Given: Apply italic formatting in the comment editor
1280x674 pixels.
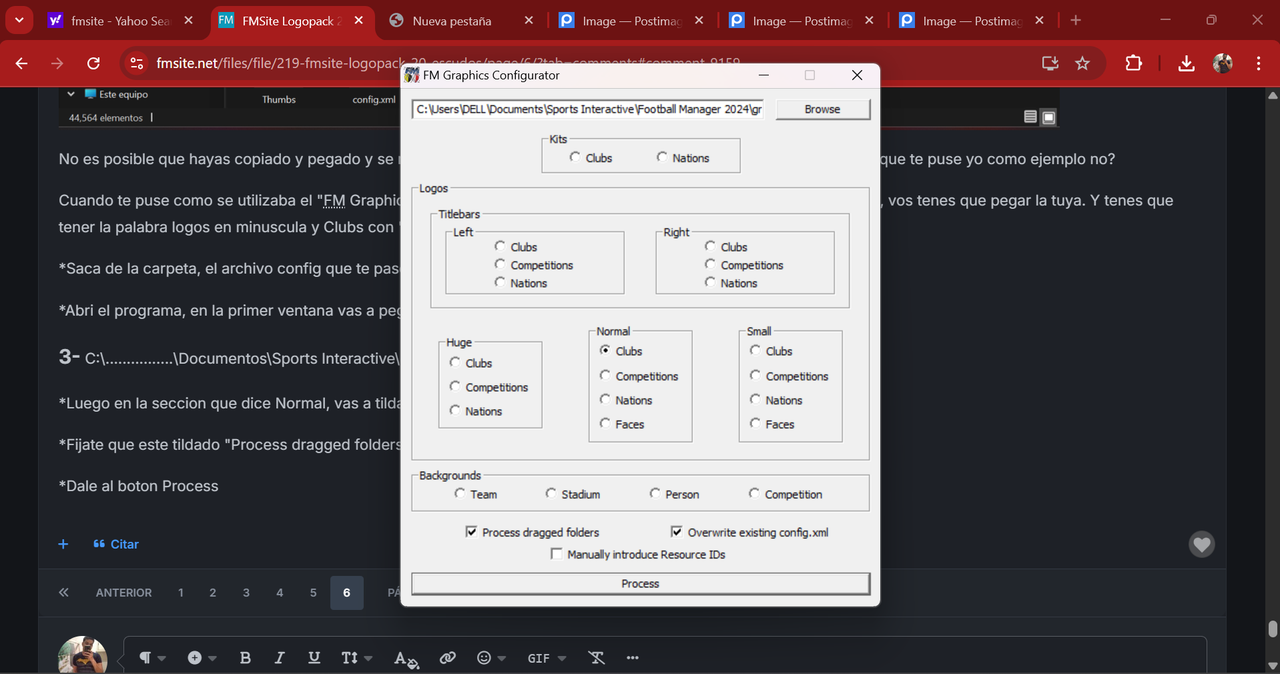Looking at the screenshot, I should (279, 658).
